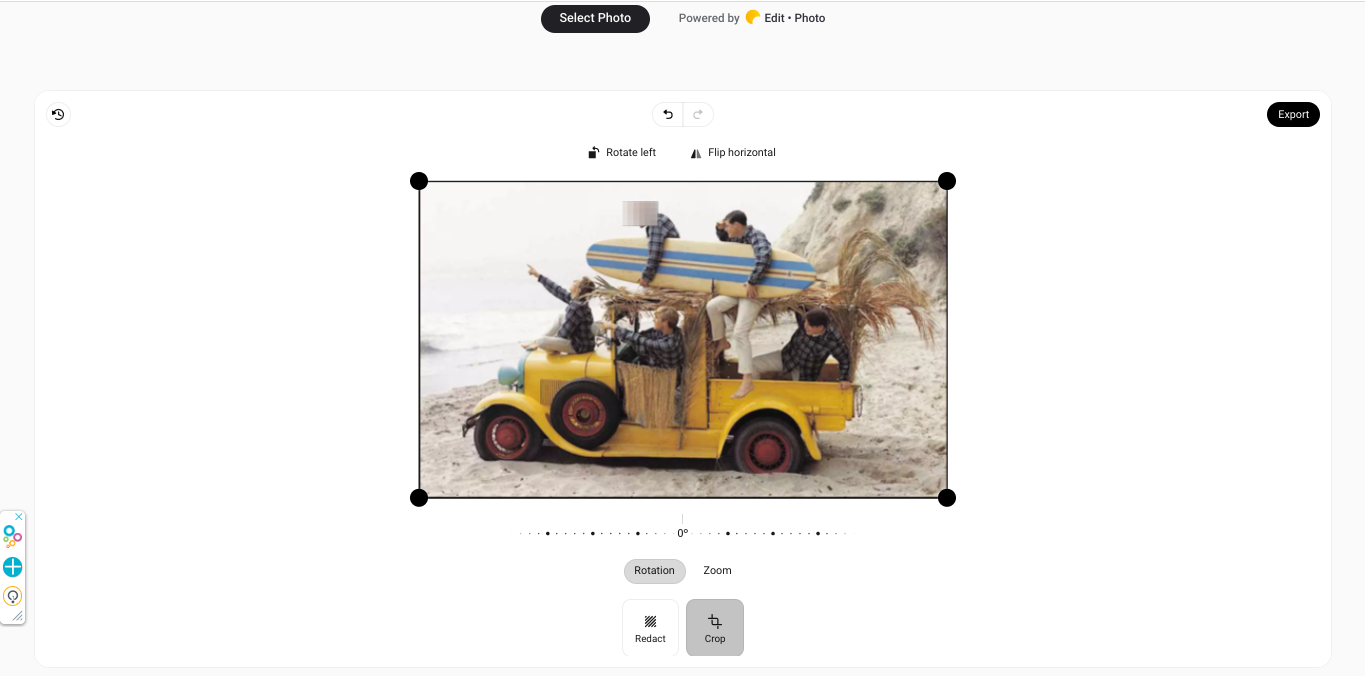Screen dimensions: 1365x676
Task: Flip the image horizontally
Action: (733, 153)
